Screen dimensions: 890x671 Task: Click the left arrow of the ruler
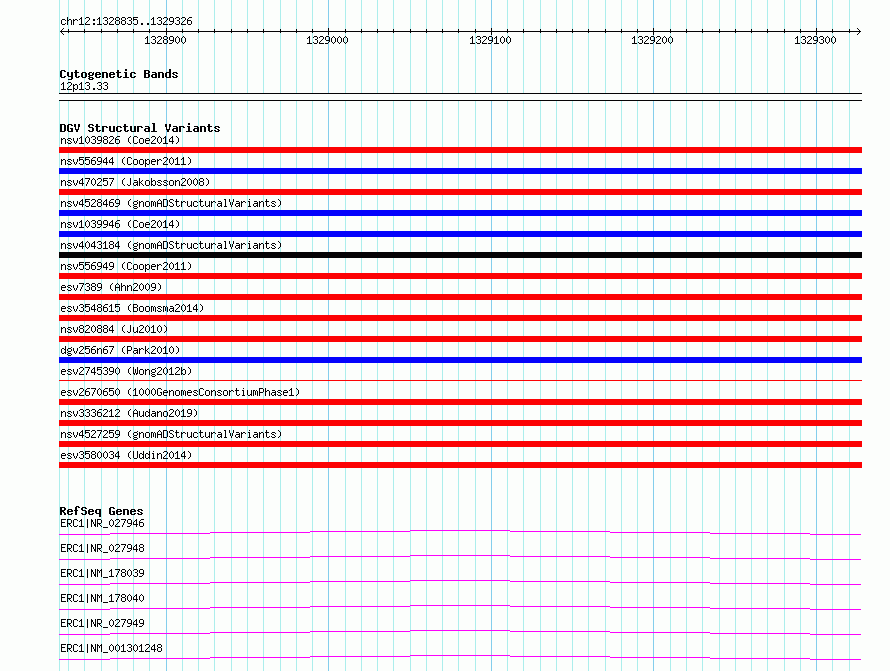63,32
